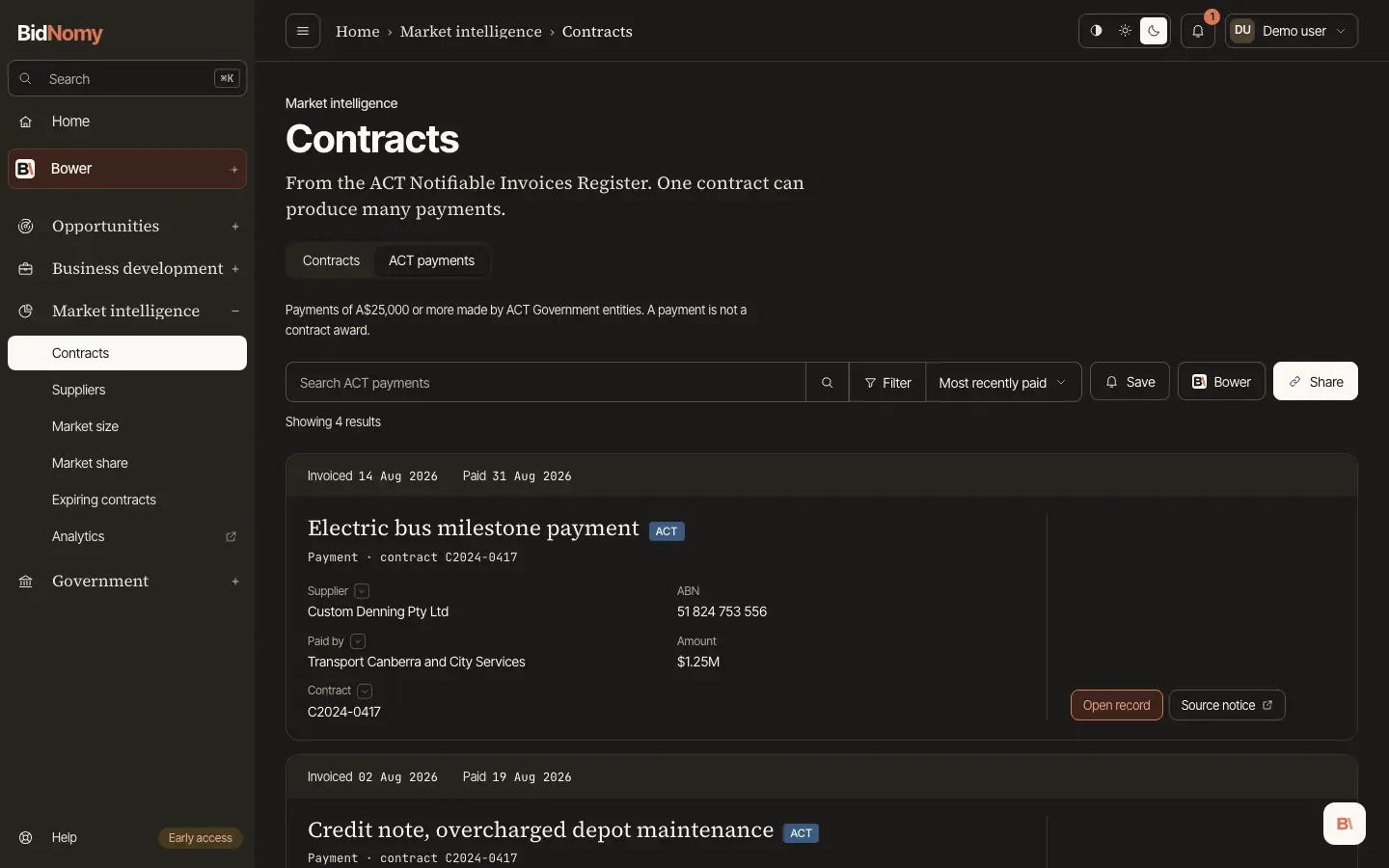Click the BidNomy logo
The width and height of the screenshot is (1389, 868).
click(60, 33)
